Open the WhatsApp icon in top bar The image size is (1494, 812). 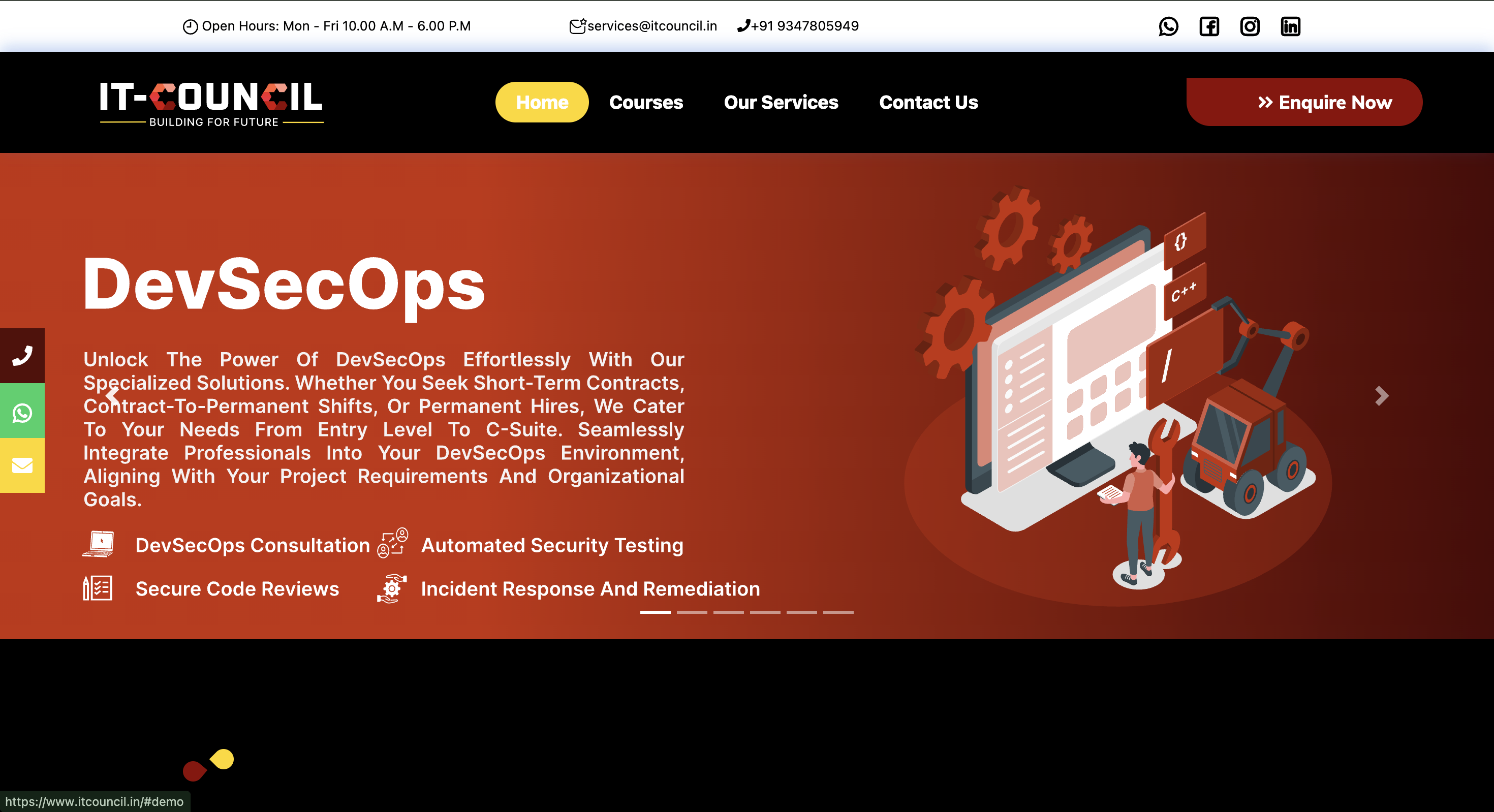pyautogui.click(x=1168, y=27)
